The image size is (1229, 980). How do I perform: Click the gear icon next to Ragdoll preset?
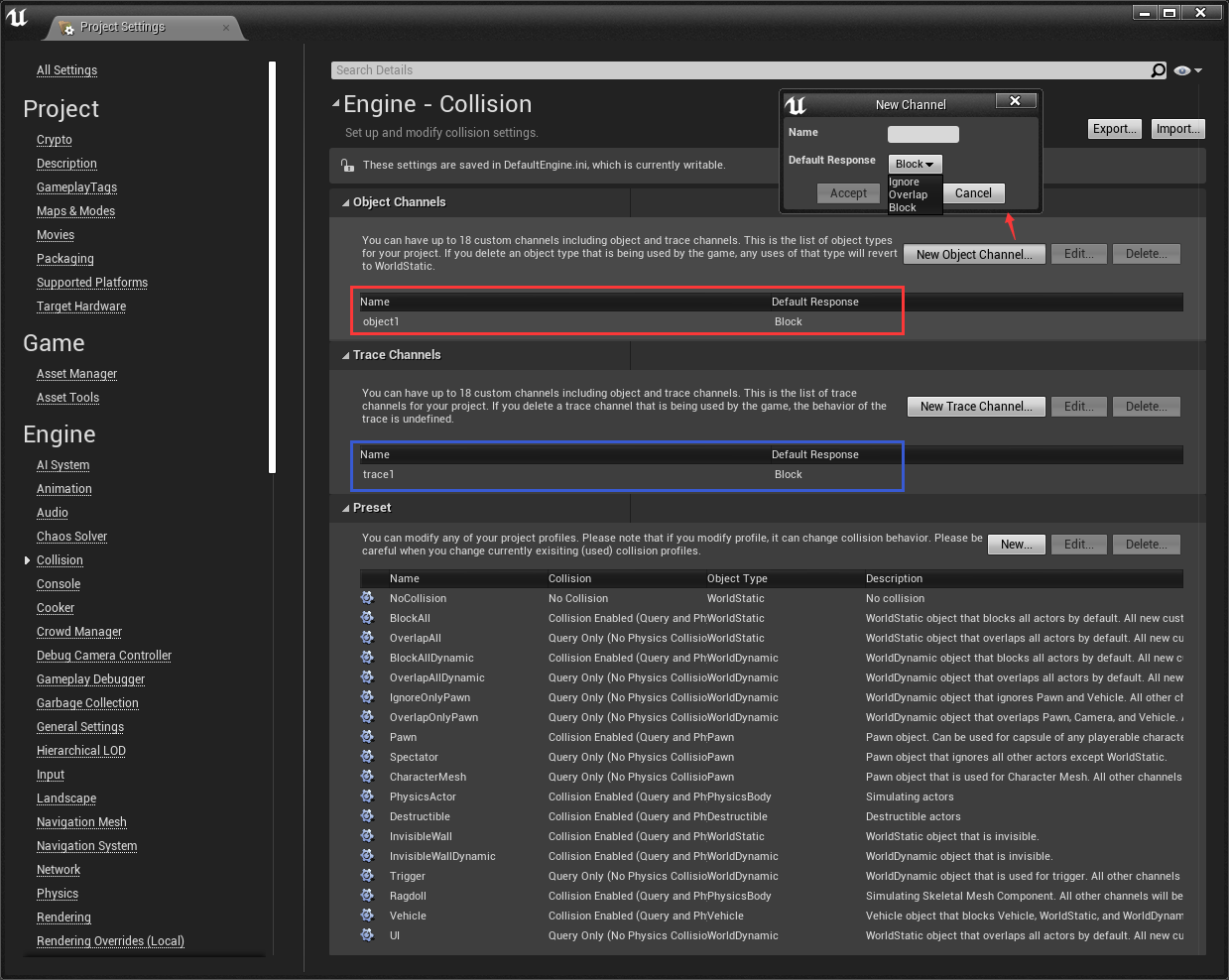pyautogui.click(x=367, y=896)
